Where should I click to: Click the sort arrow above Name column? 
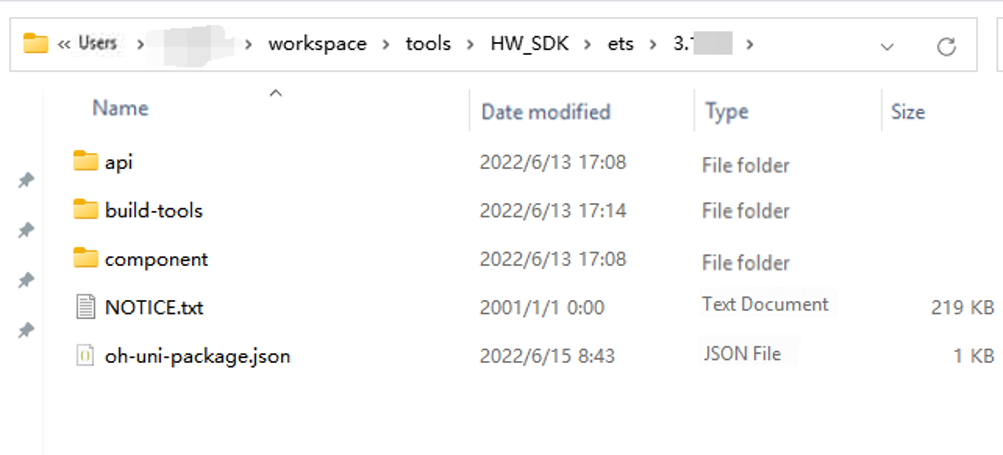pos(276,93)
